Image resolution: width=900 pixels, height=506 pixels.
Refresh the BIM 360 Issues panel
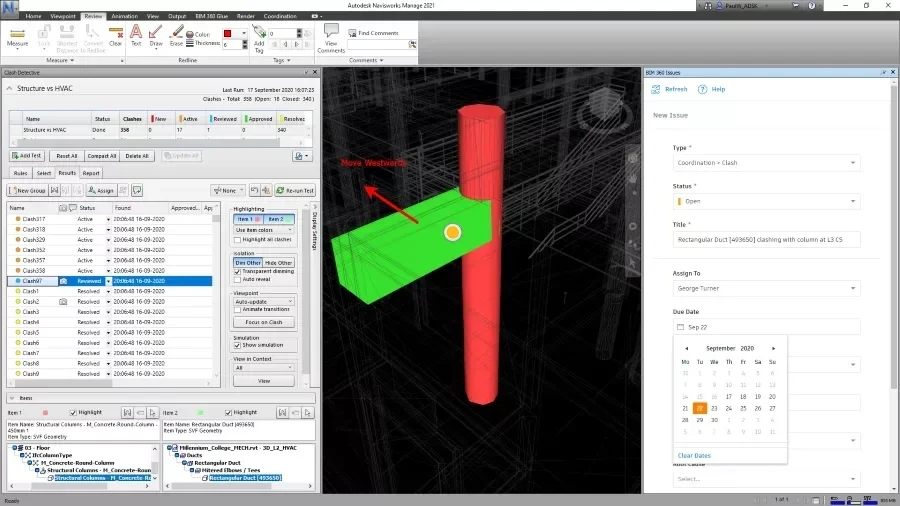point(671,89)
